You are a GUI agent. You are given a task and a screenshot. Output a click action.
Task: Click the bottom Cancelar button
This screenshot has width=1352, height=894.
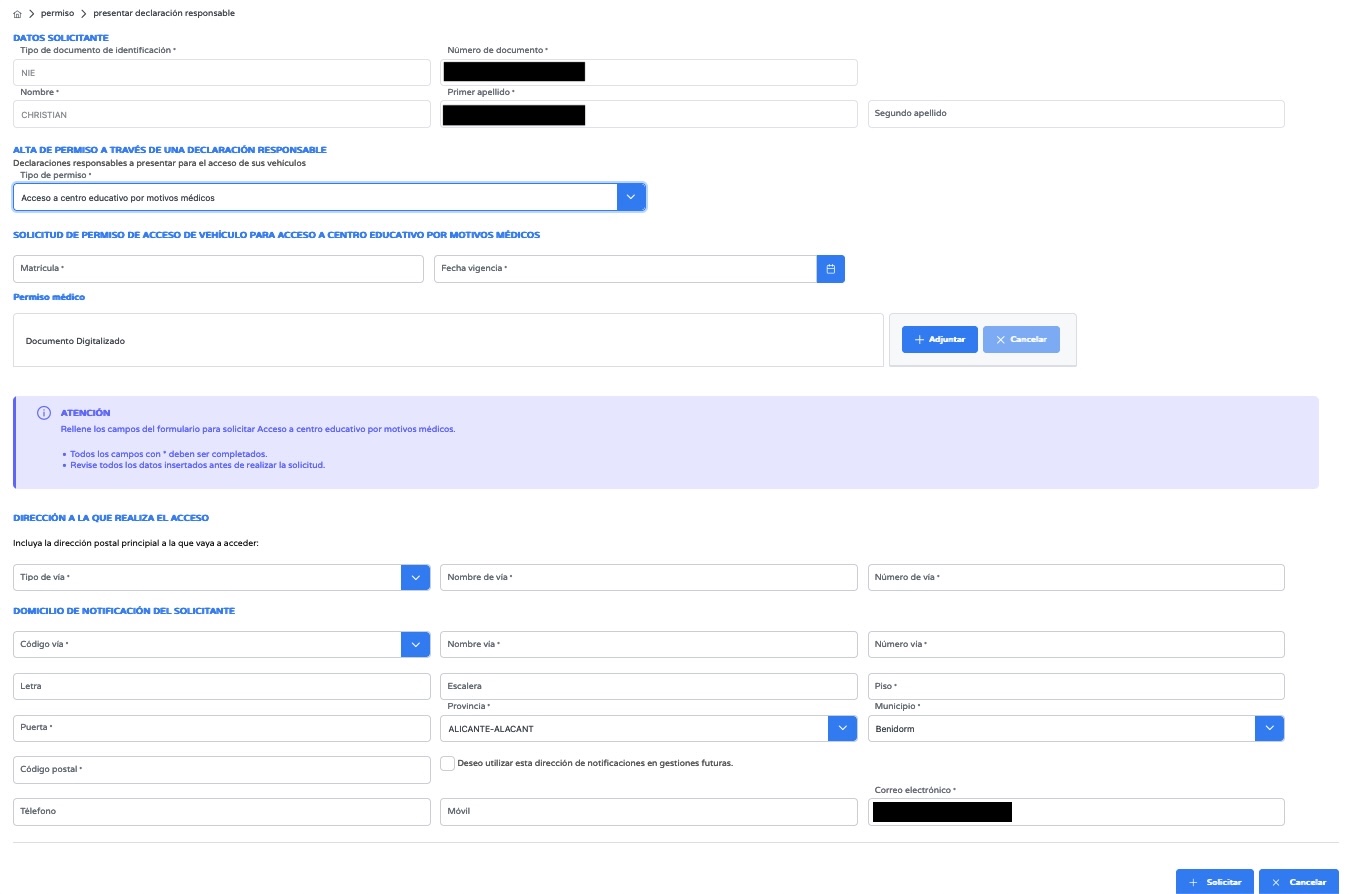[x=1298, y=882]
